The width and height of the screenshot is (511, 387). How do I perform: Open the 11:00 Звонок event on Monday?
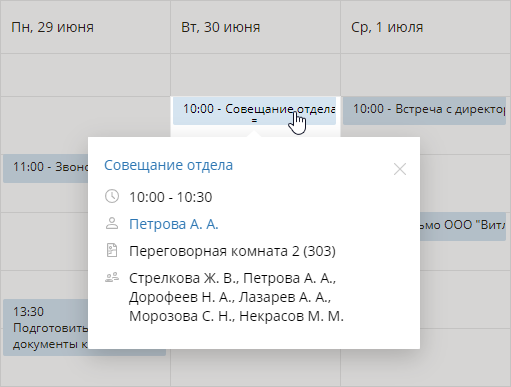click(46, 168)
